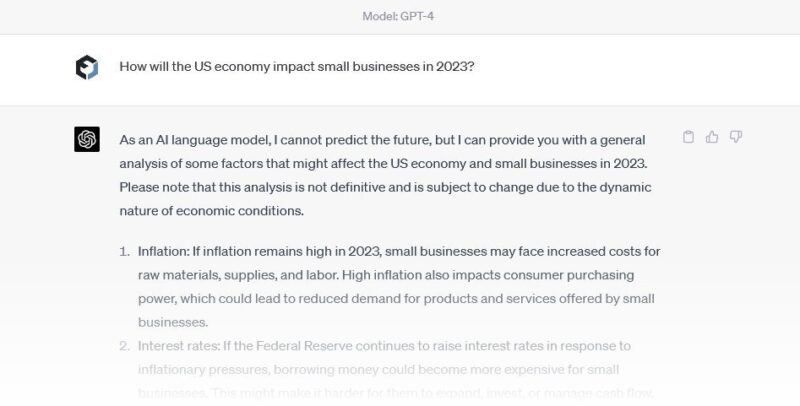The image size is (800, 406).
Task: Click the line starting "inflationary pressures"
Action: pyautogui.click(x=300, y=370)
